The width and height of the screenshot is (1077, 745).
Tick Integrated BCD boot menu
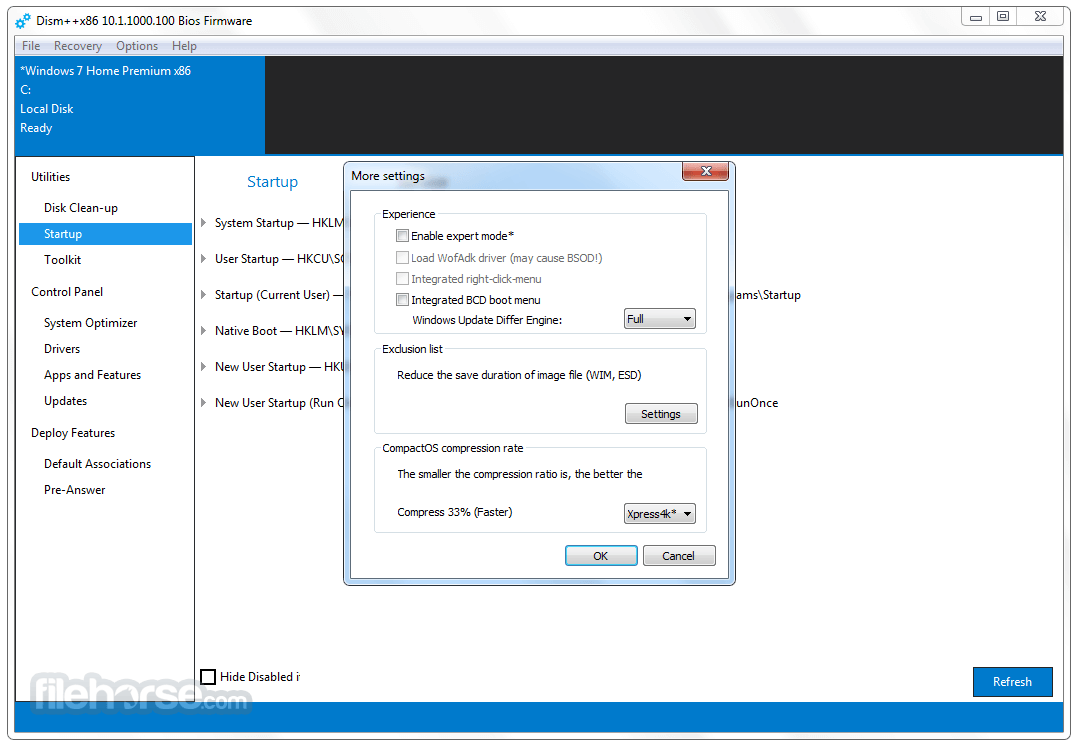click(x=403, y=299)
